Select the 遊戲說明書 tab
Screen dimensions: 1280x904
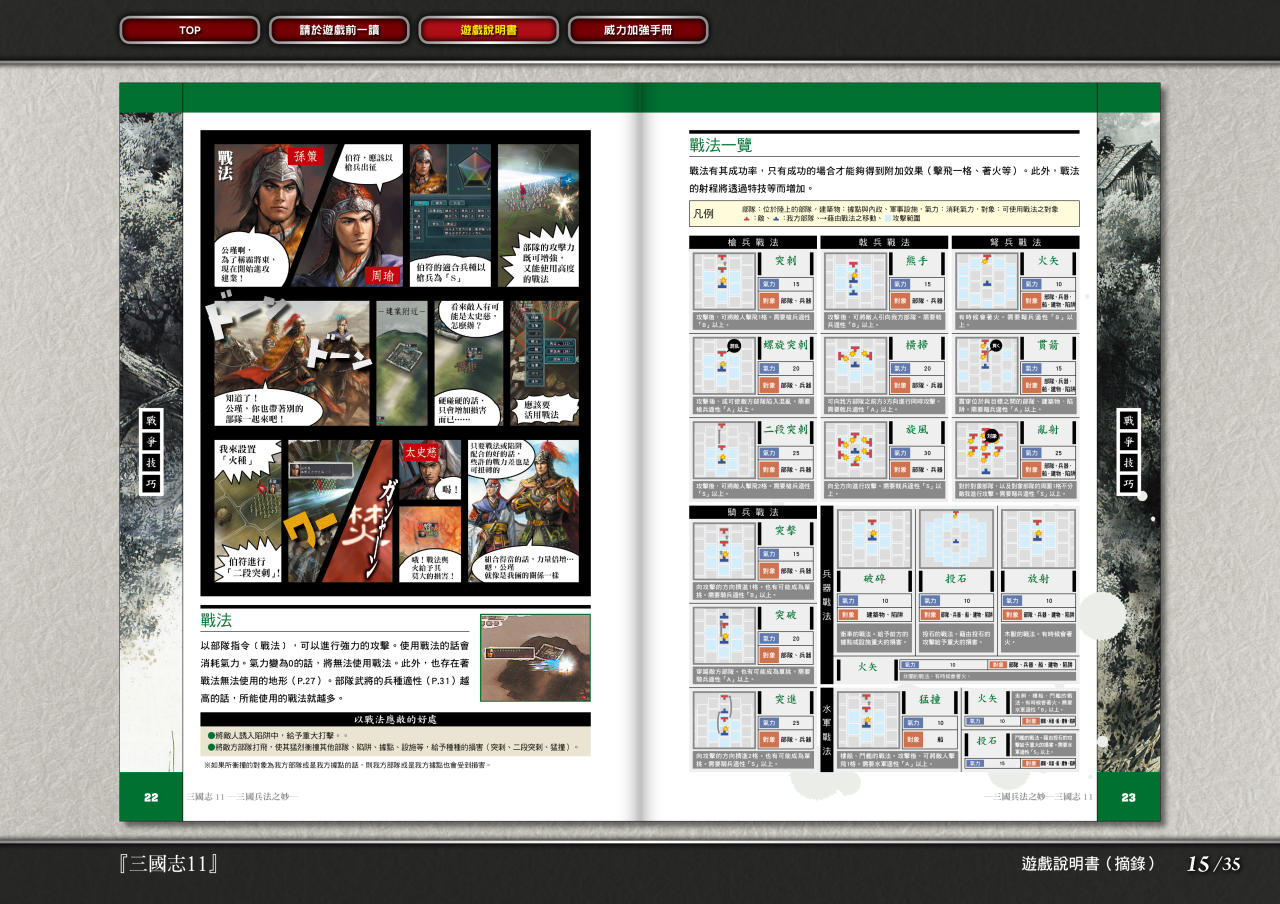tap(488, 30)
